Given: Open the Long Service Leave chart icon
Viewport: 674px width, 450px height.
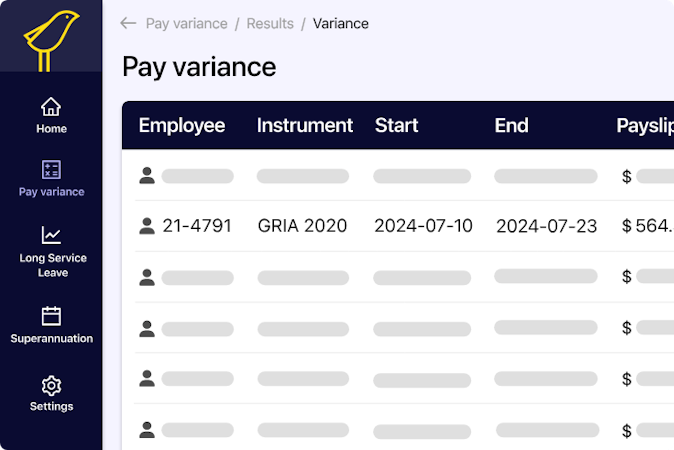Looking at the screenshot, I should (x=51, y=236).
